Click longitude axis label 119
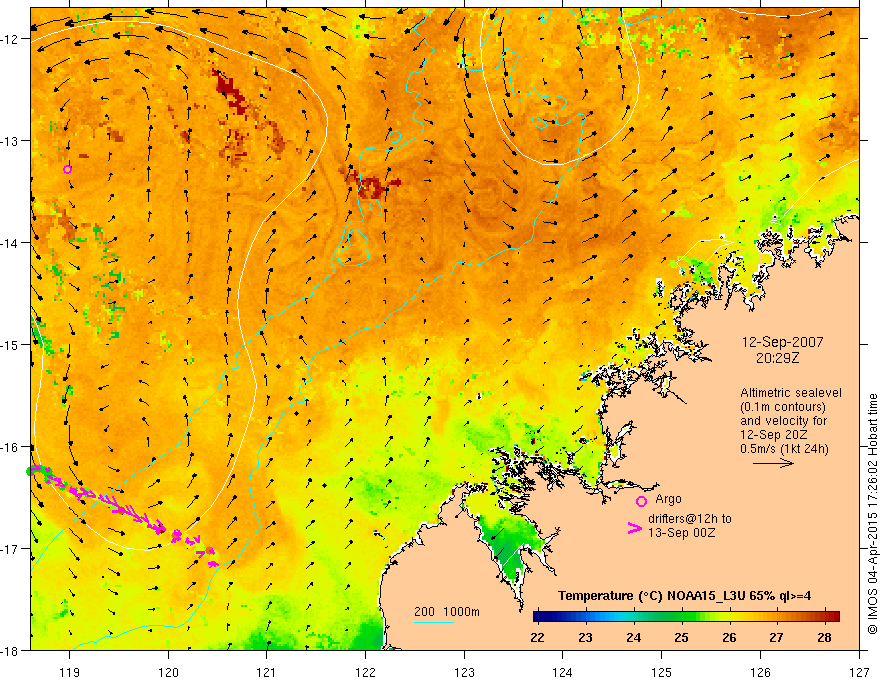Image resolution: width=880 pixels, height=680 pixels. [70, 672]
